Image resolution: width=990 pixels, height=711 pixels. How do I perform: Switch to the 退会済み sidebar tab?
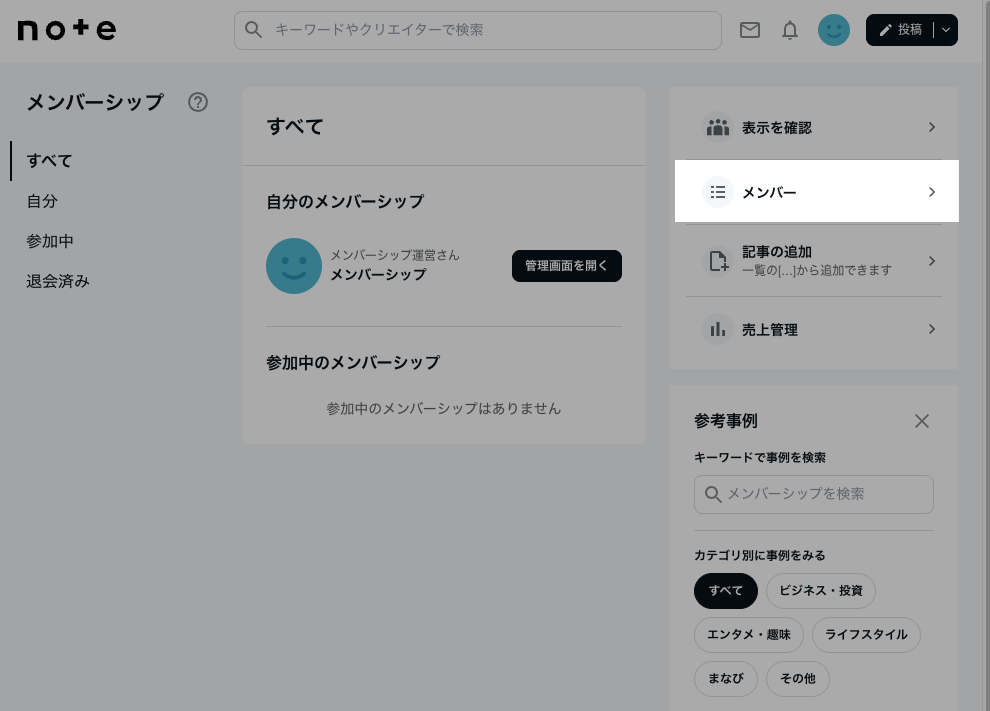[x=58, y=281]
